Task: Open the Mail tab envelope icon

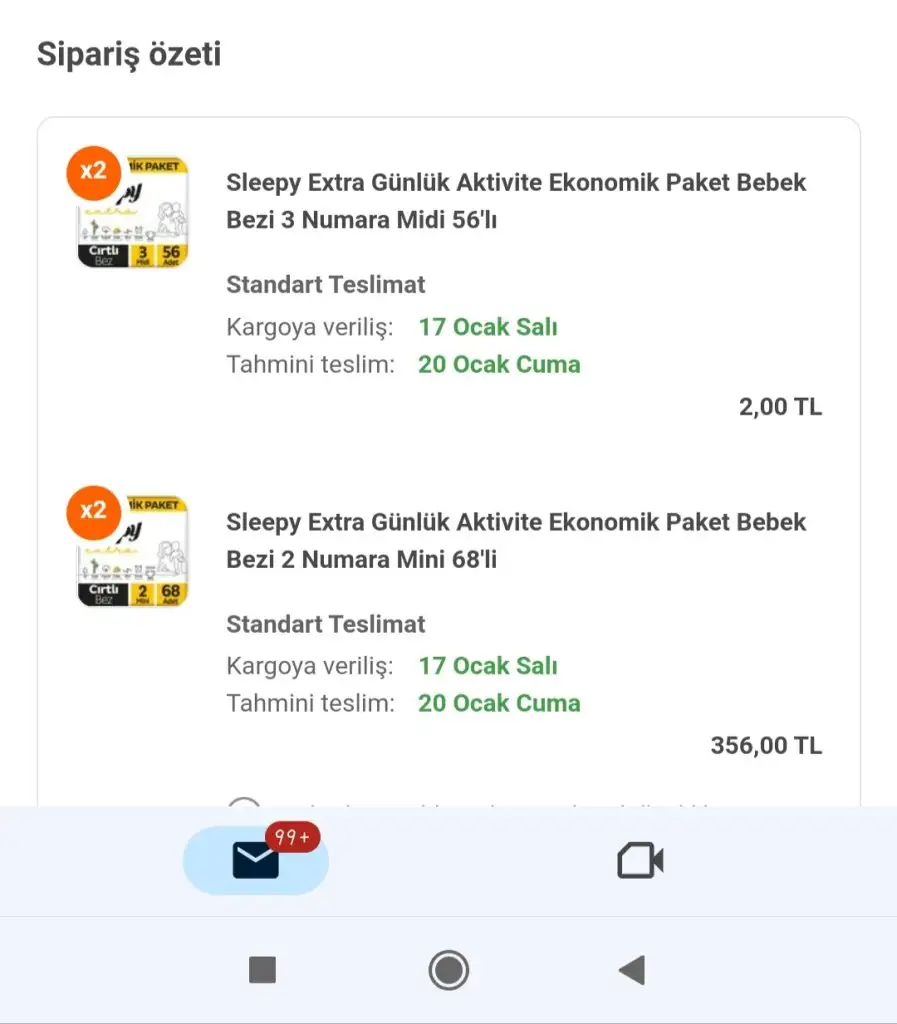Action: tap(255, 860)
